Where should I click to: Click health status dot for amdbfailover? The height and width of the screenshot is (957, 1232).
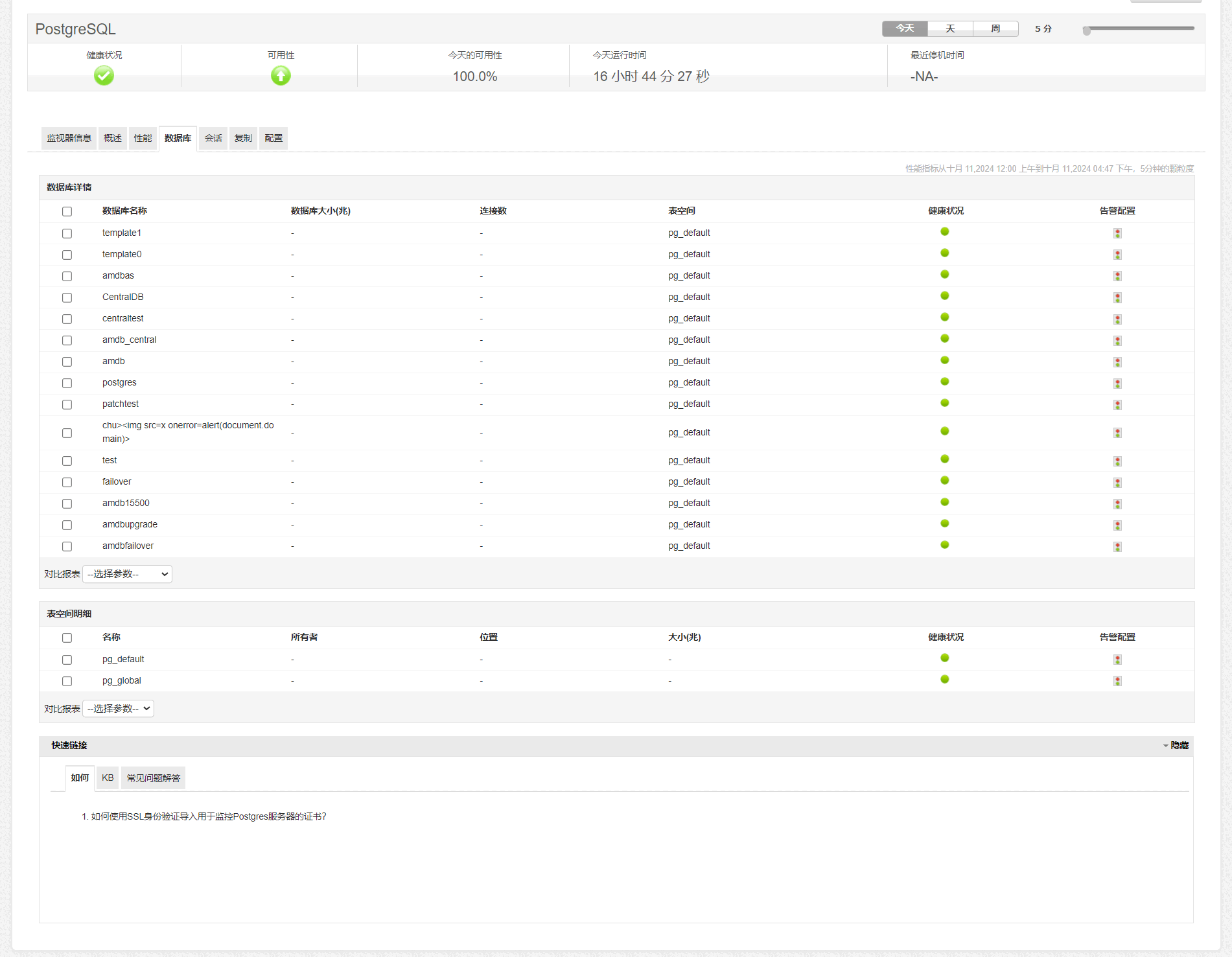(x=945, y=544)
